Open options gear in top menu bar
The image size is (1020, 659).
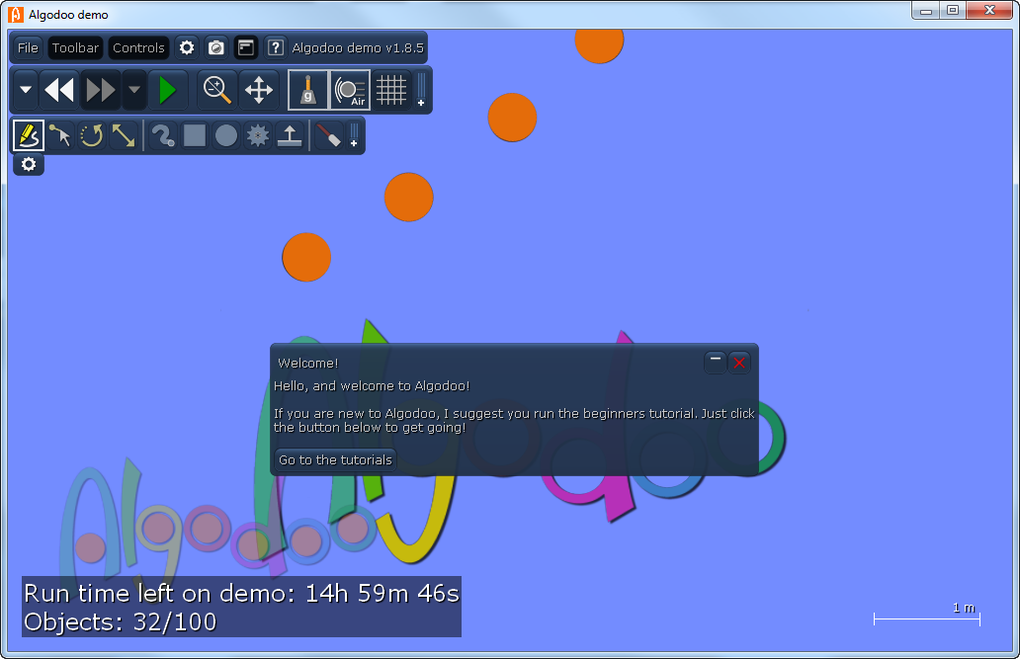187,47
